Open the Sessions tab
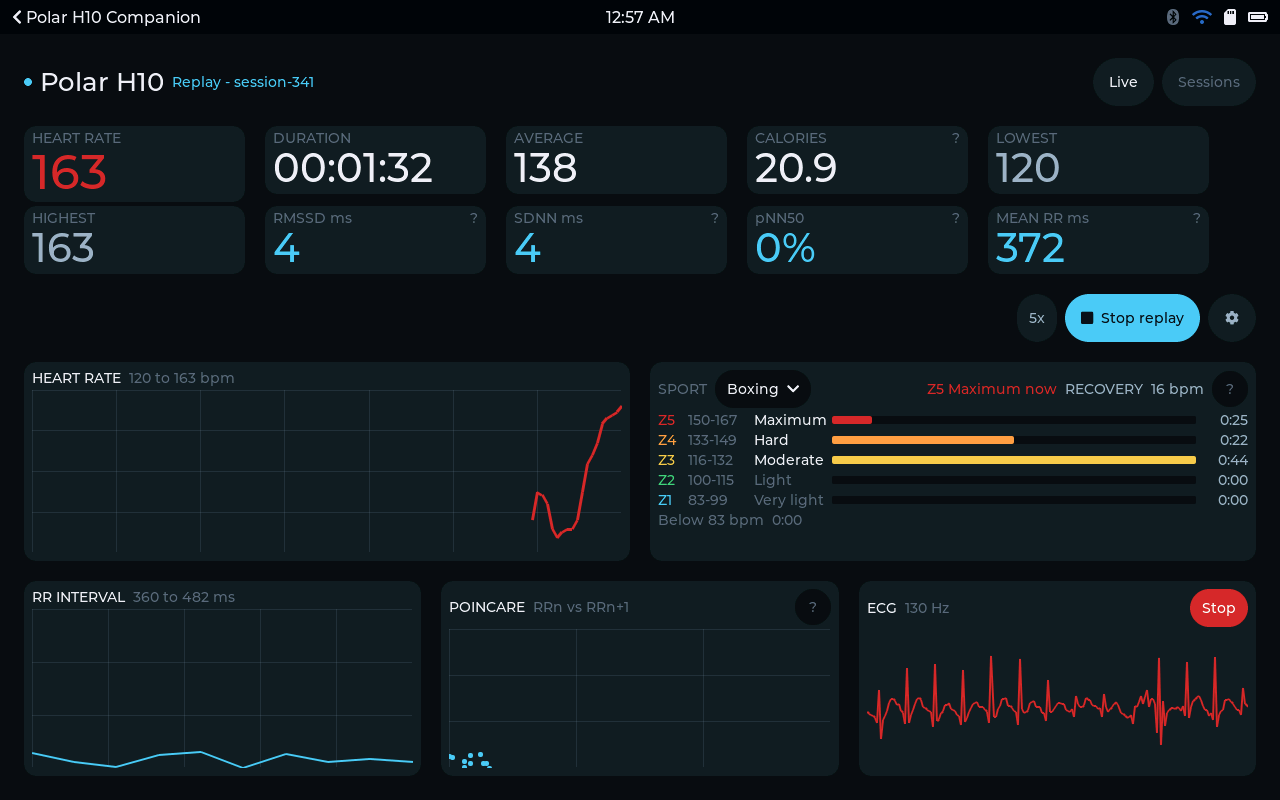This screenshot has width=1280, height=800. pyautogui.click(x=1209, y=82)
